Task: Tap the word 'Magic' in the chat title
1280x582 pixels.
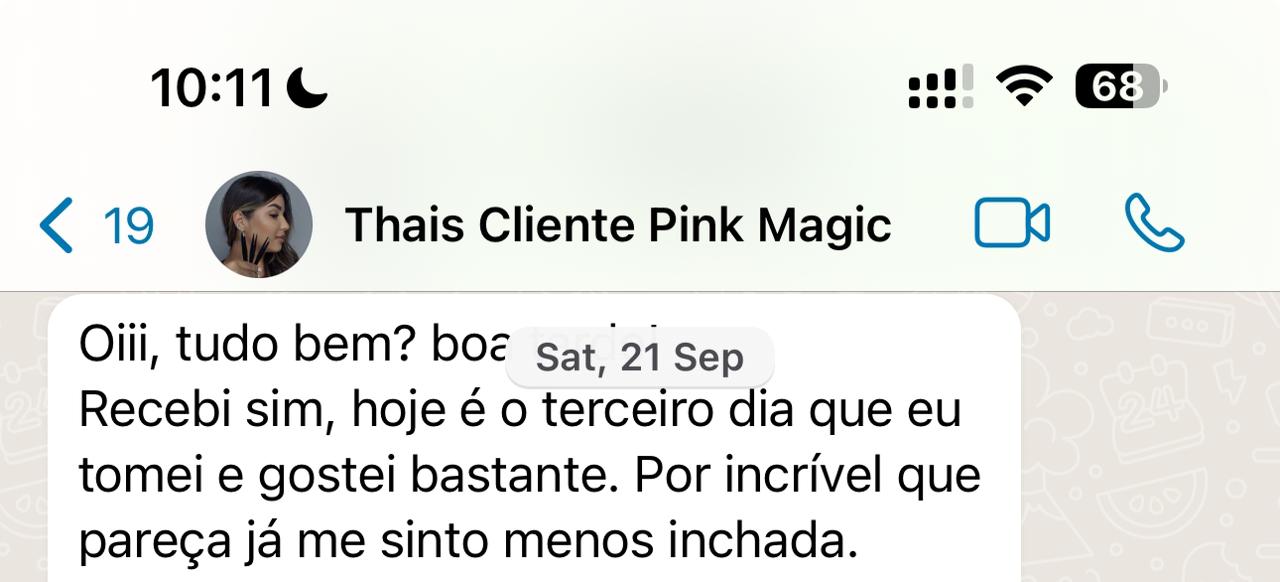Action: [824, 227]
